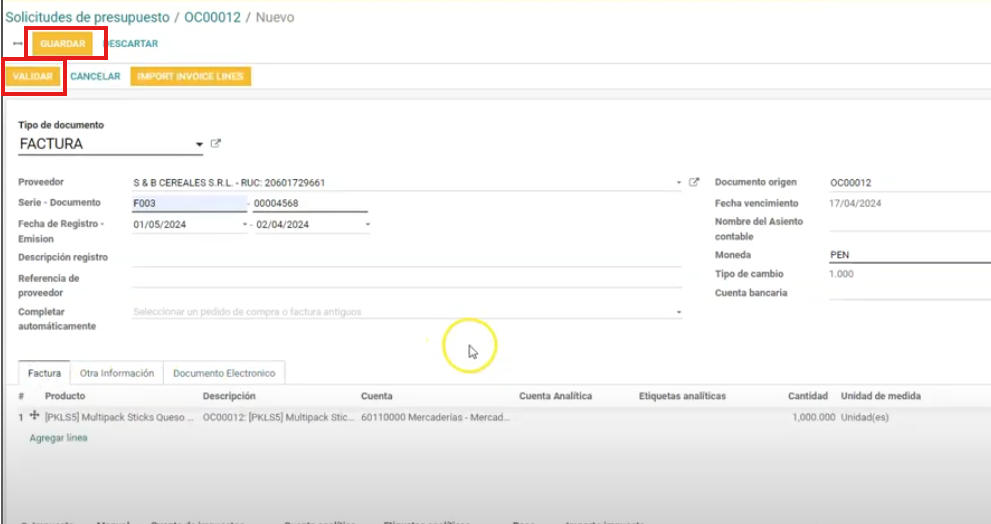Click the Serie field containing F003
The image size is (991, 524).
(188, 204)
